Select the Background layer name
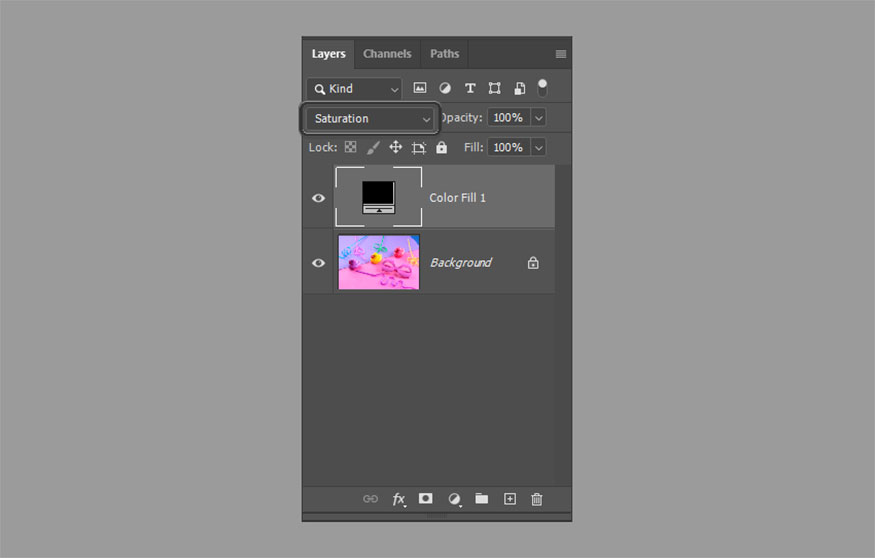The image size is (875, 558). 461,263
